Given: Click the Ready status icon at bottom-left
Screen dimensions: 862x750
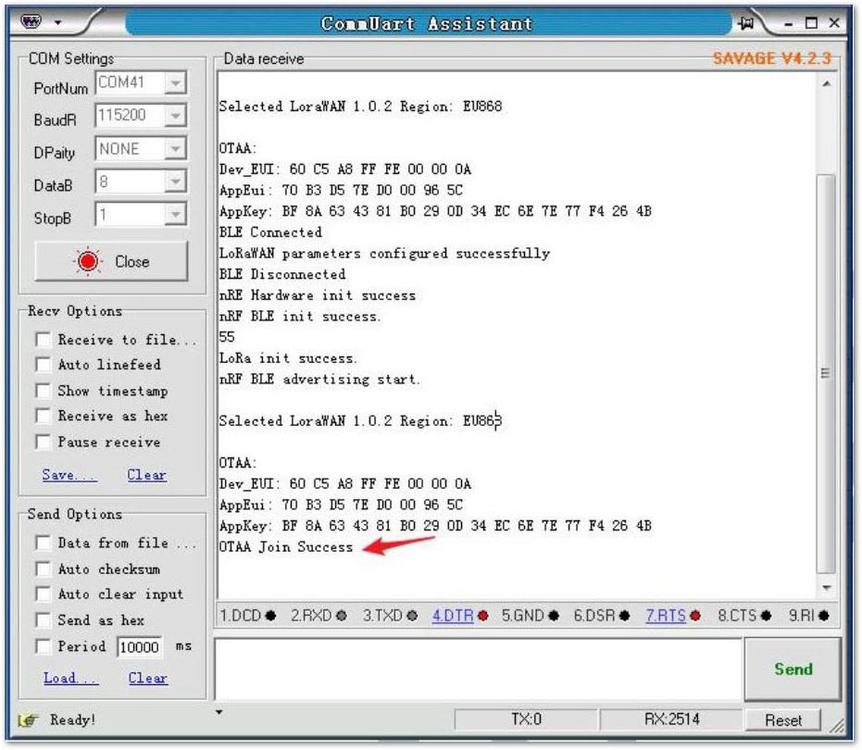Looking at the screenshot, I should [27, 720].
